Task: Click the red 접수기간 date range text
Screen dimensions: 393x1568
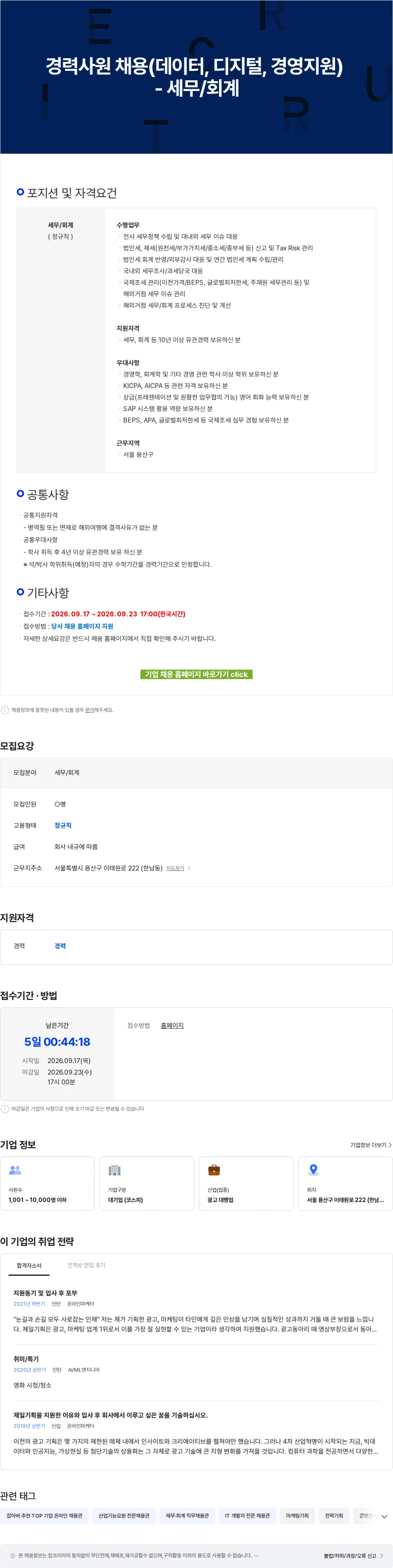Action: tap(118, 614)
